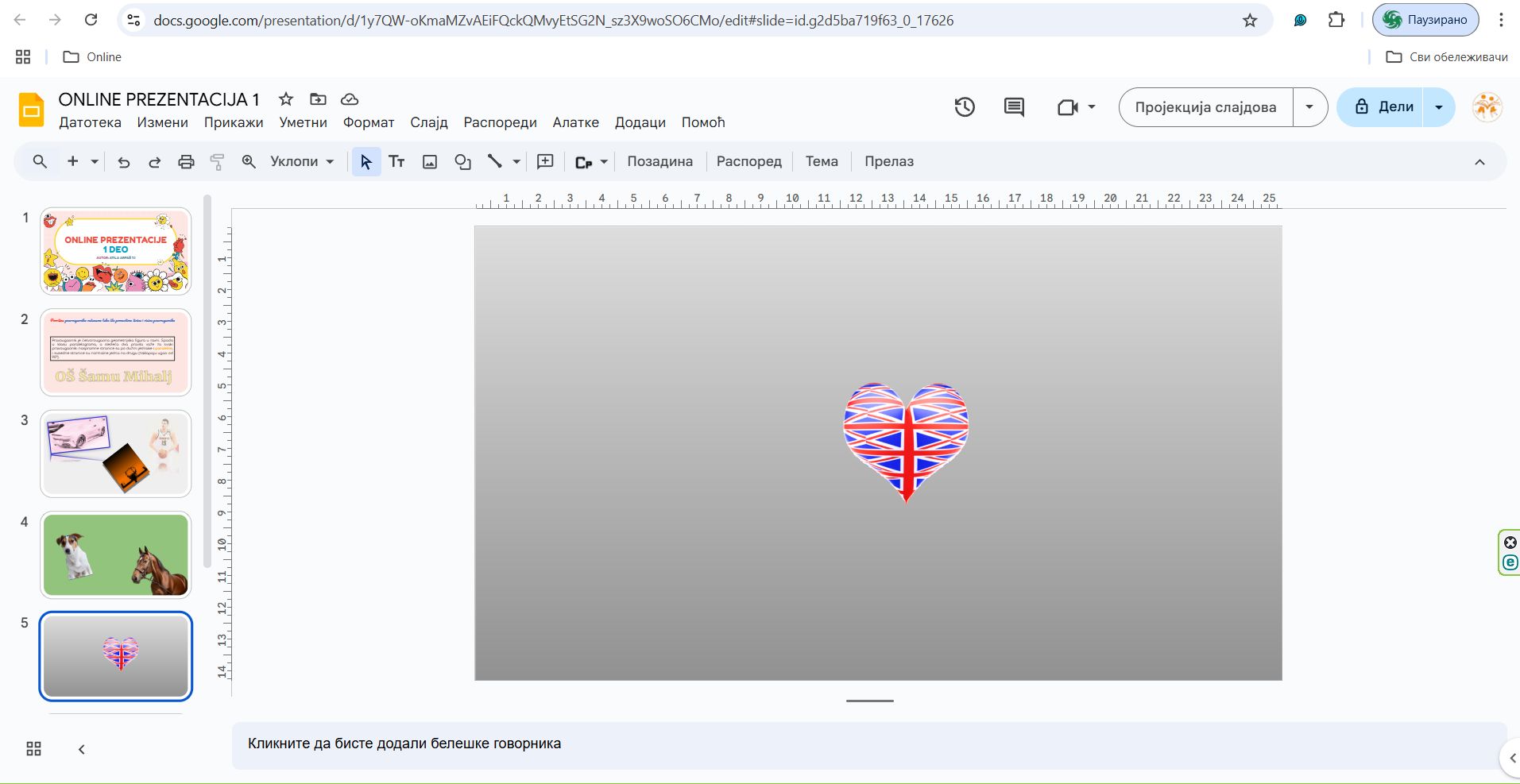Collapse the slide filmstrip panel
1520x784 pixels.
pyautogui.click(x=81, y=749)
